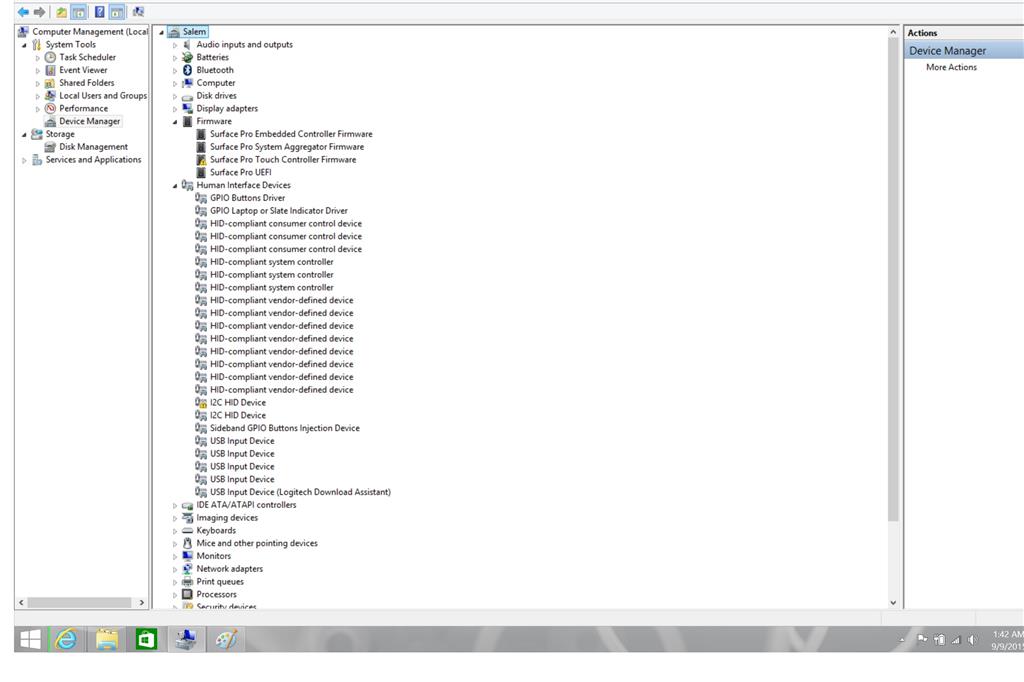Click left pane horizontal scrollbar left arrow
This screenshot has height=682, width=1024.
(22, 603)
